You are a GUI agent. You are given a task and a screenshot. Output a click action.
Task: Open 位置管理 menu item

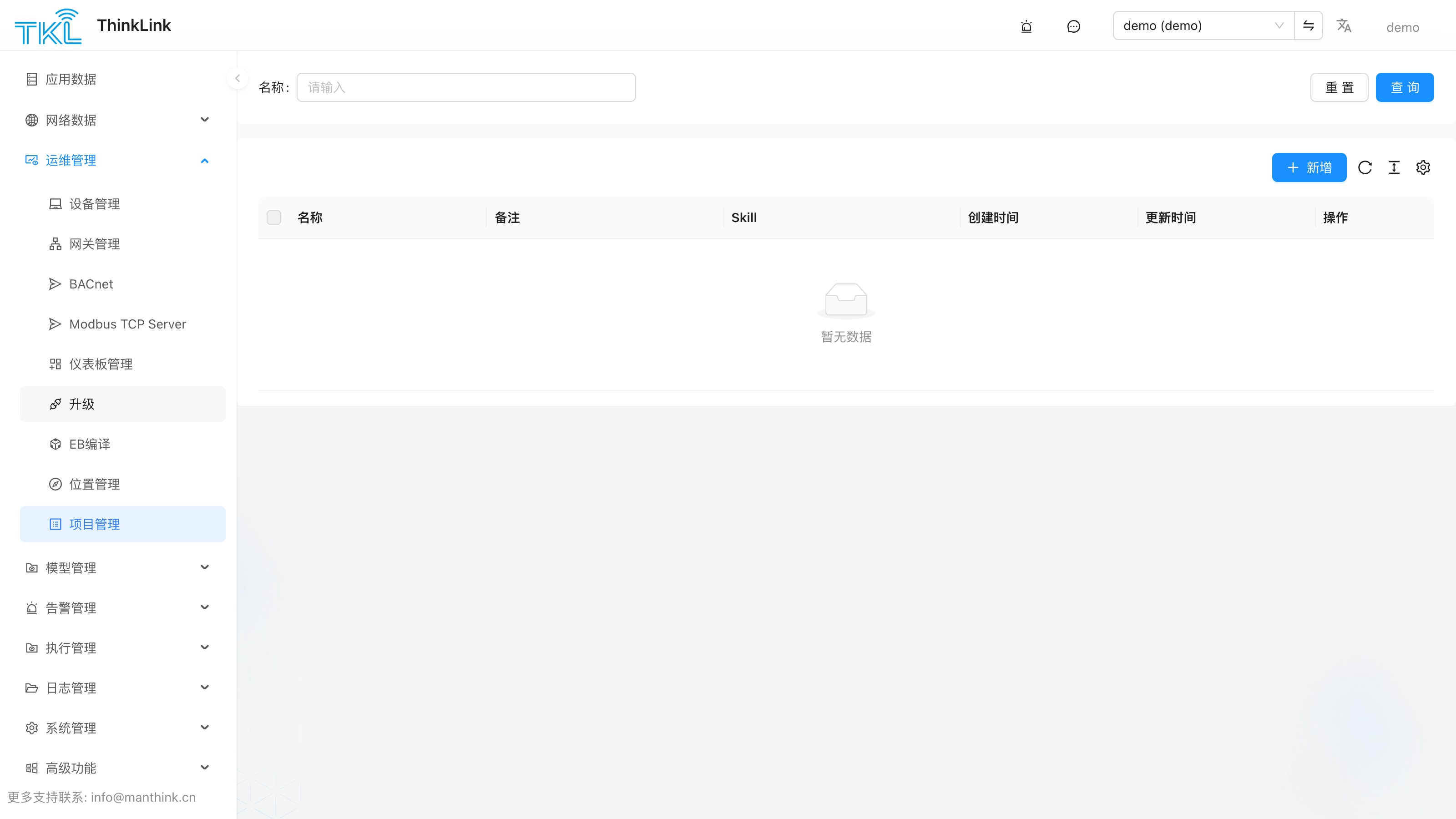coord(123,485)
